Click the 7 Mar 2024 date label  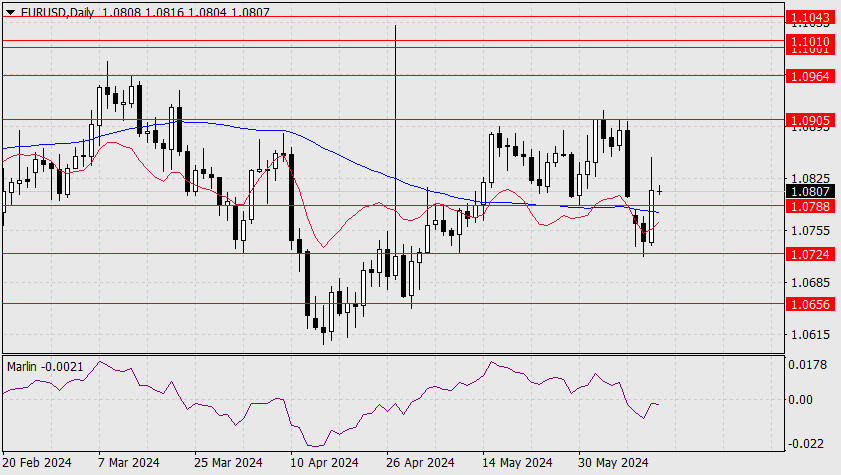coord(129,462)
